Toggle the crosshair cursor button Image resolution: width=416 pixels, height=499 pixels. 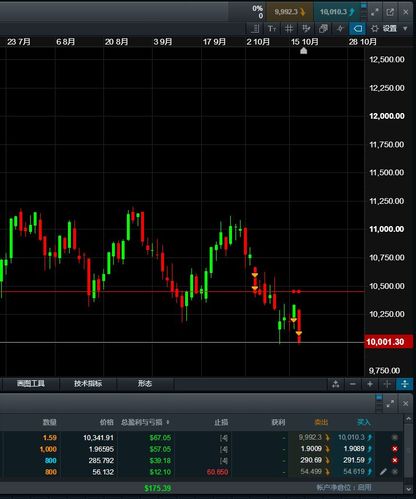tap(387, 384)
